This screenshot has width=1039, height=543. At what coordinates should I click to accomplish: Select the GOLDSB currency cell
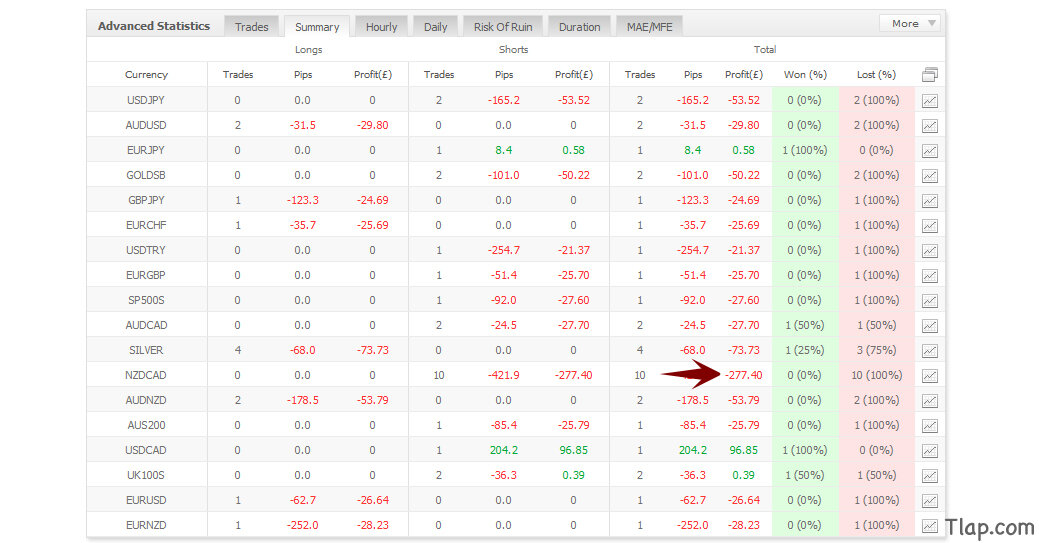(x=146, y=175)
